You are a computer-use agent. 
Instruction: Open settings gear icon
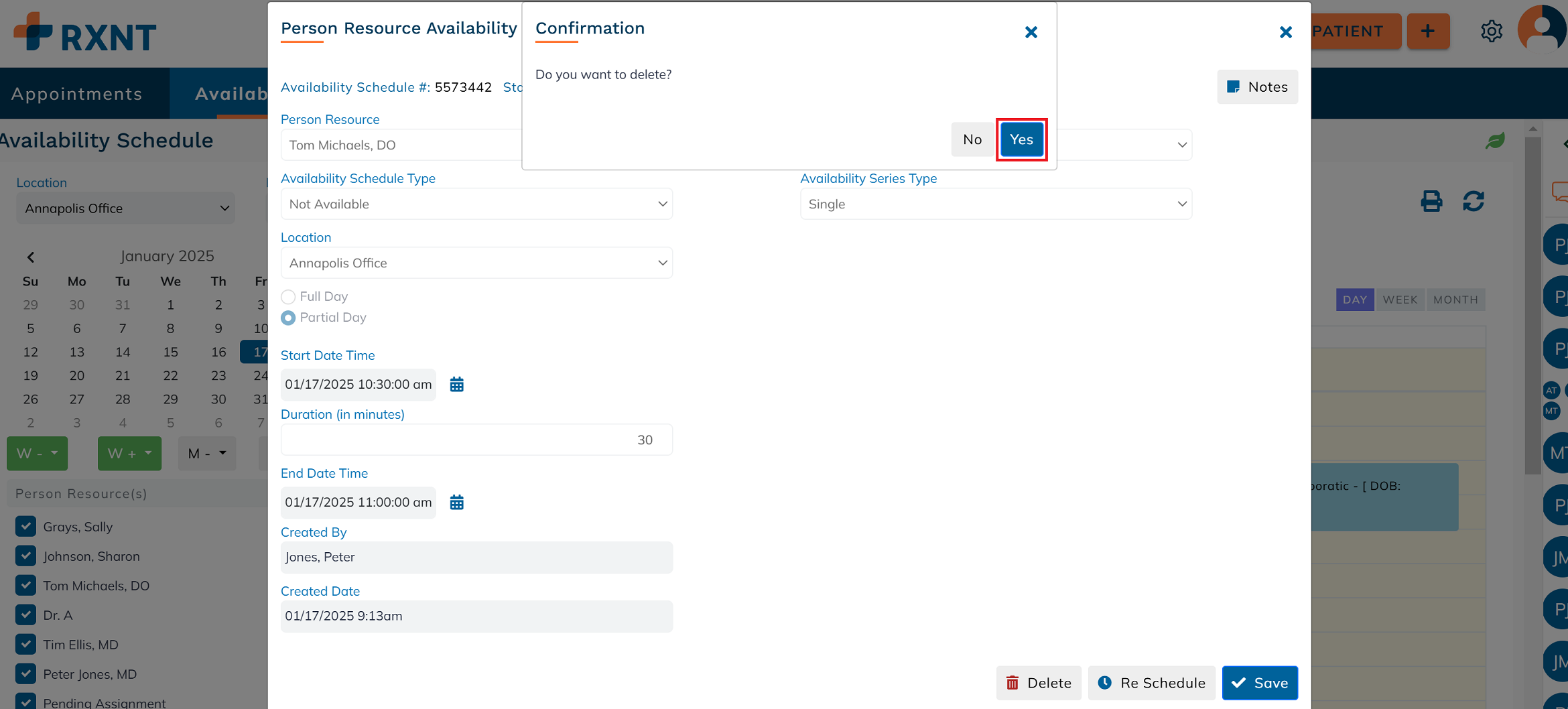(x=1491, y=31)
